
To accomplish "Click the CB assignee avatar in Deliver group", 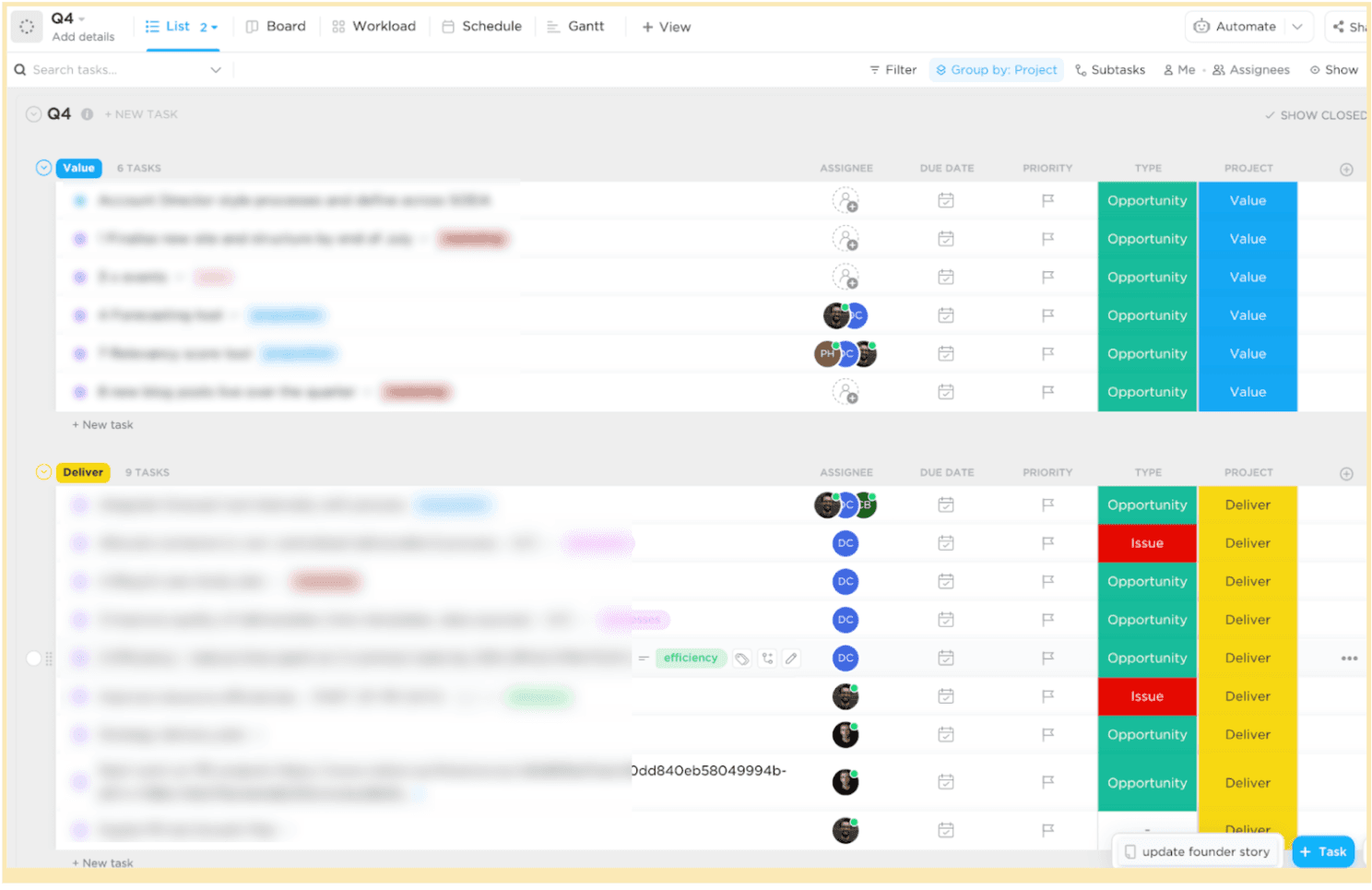I will click(866, 504).
